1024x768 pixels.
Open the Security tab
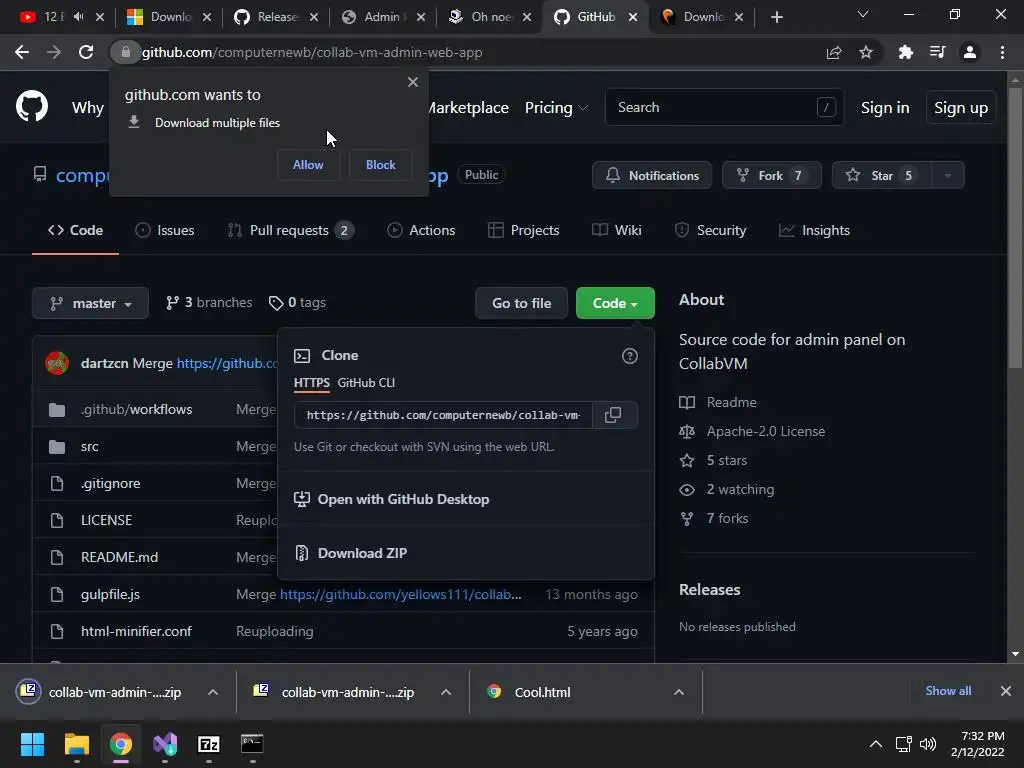(710, 231)
